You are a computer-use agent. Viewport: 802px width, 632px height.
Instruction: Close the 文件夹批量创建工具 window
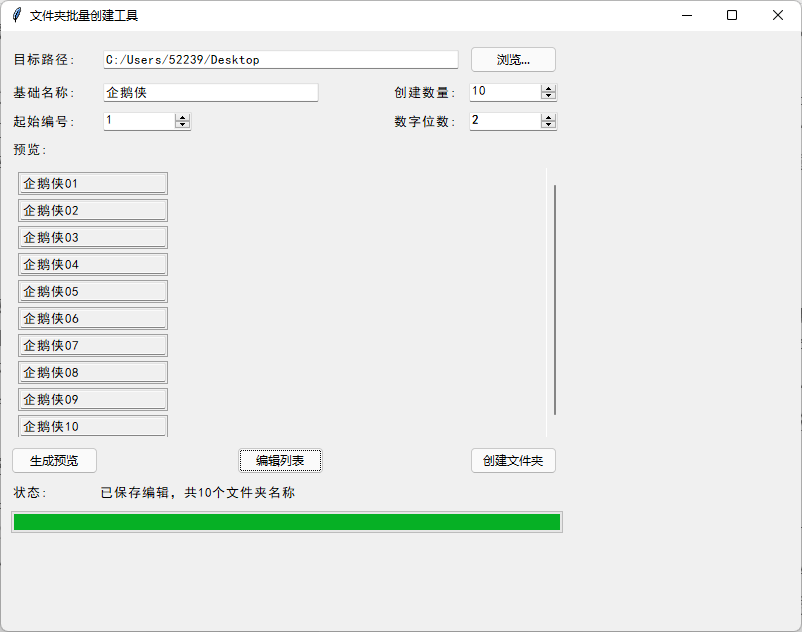pyautogui.click(x=777, y=15)
